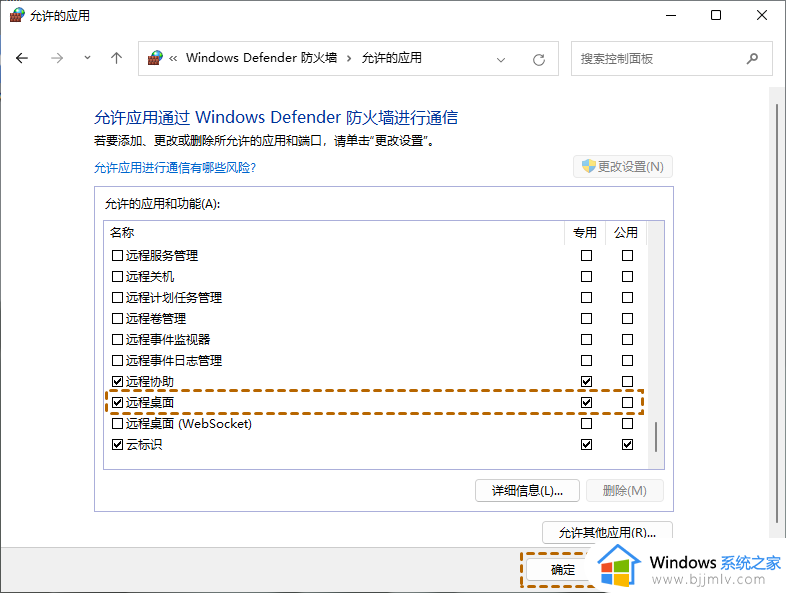Go up one level with up arrow
786x593 pixels.
116,58
